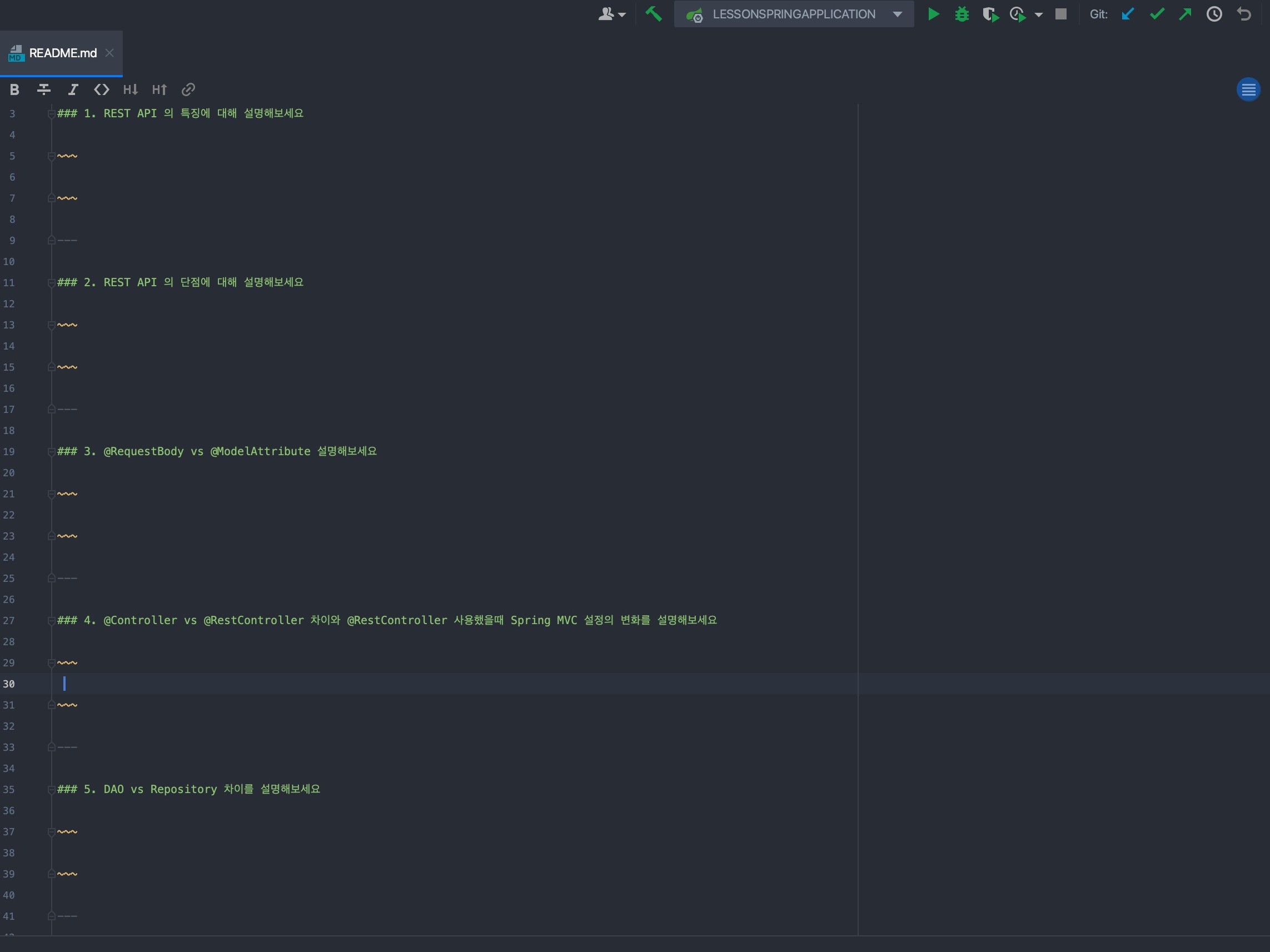The height and width of the screenshot is (952, 1270).
Task: Toggle italic formatting
Action: (73, 89)
